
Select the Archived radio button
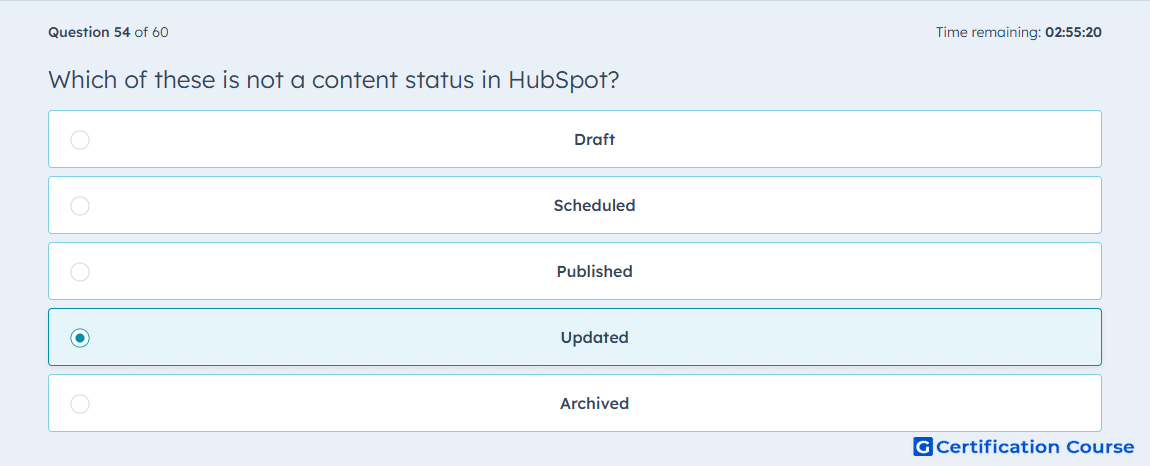pos(80,404)
